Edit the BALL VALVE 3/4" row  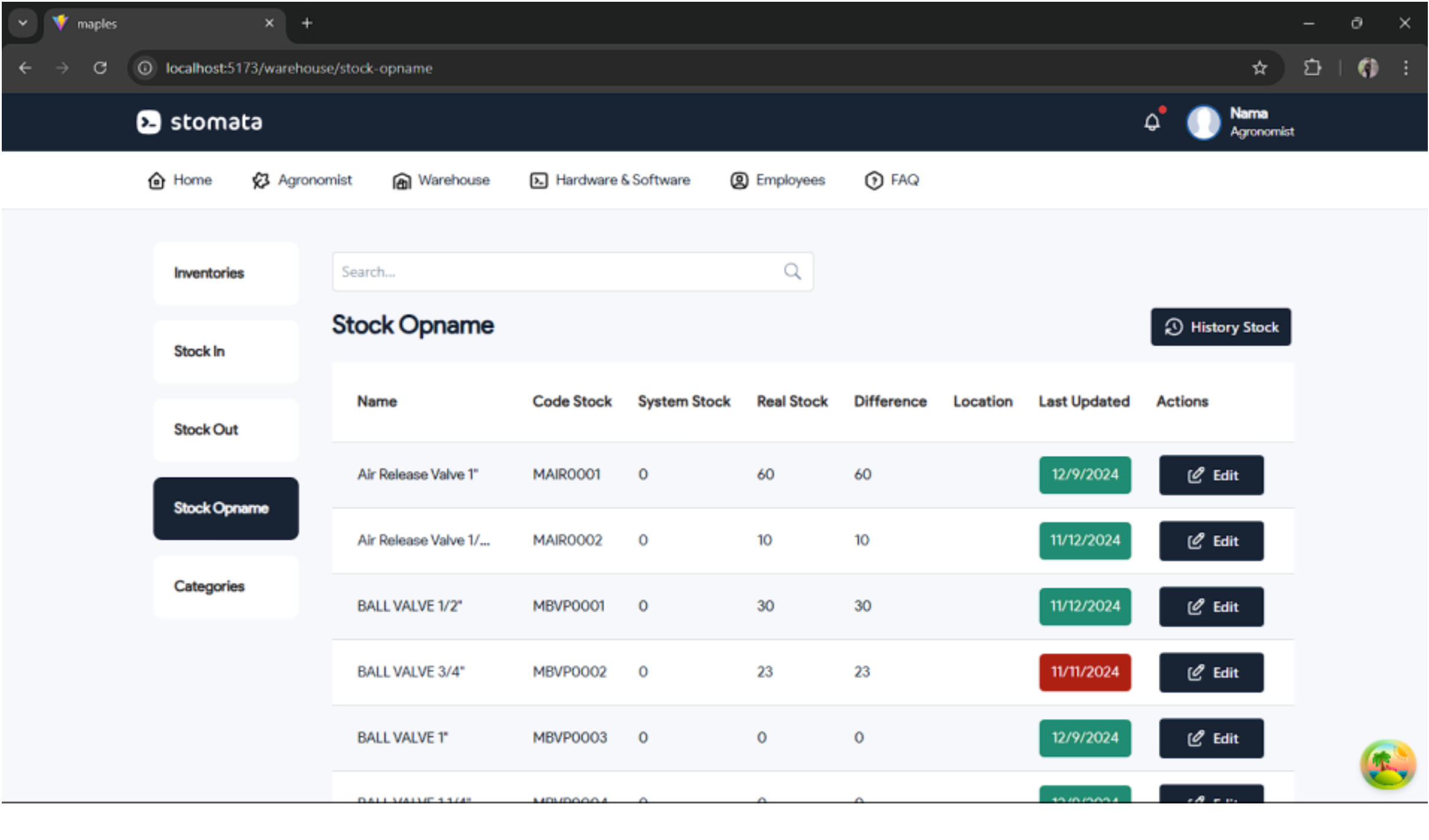pyautogui.click(x=1211, y=672)
